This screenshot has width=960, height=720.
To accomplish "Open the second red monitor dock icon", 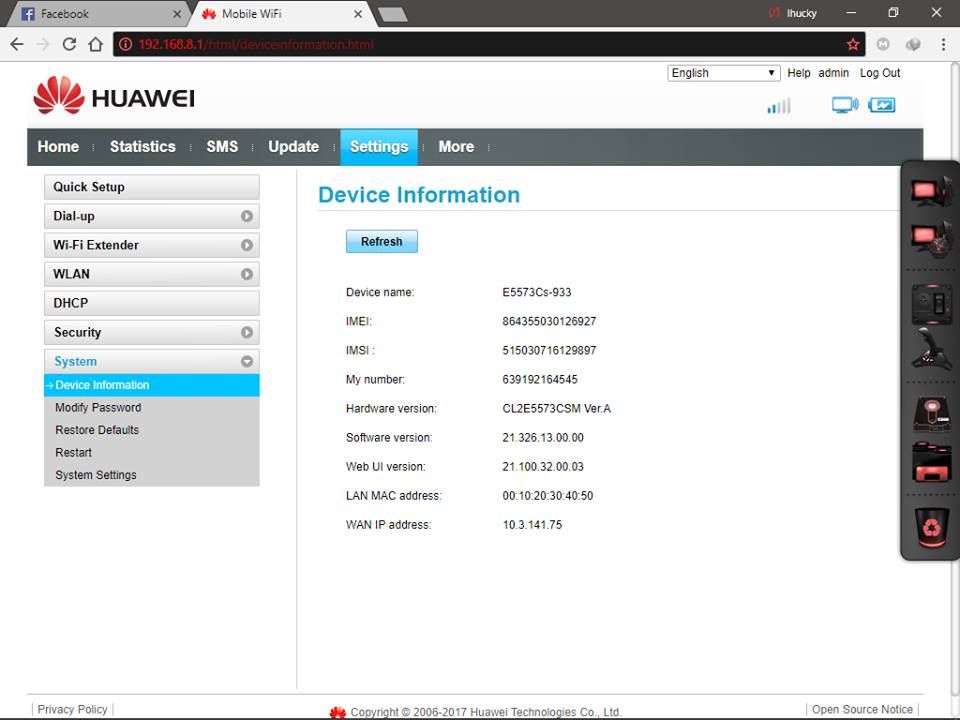I will pyautogui.click(x=931, y=238).
